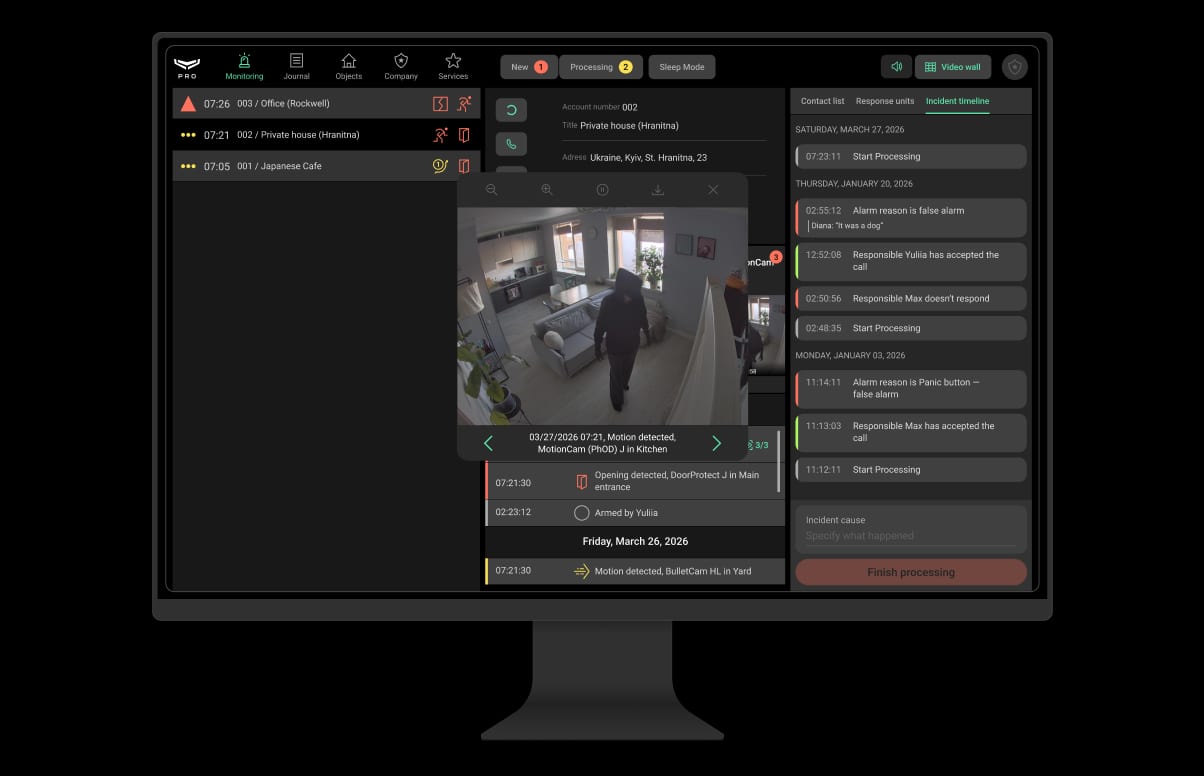Viewport: 1204px width, 776px height.
Task: Click the Motion detected BulletCam HL event
Action: coord(635,571)
